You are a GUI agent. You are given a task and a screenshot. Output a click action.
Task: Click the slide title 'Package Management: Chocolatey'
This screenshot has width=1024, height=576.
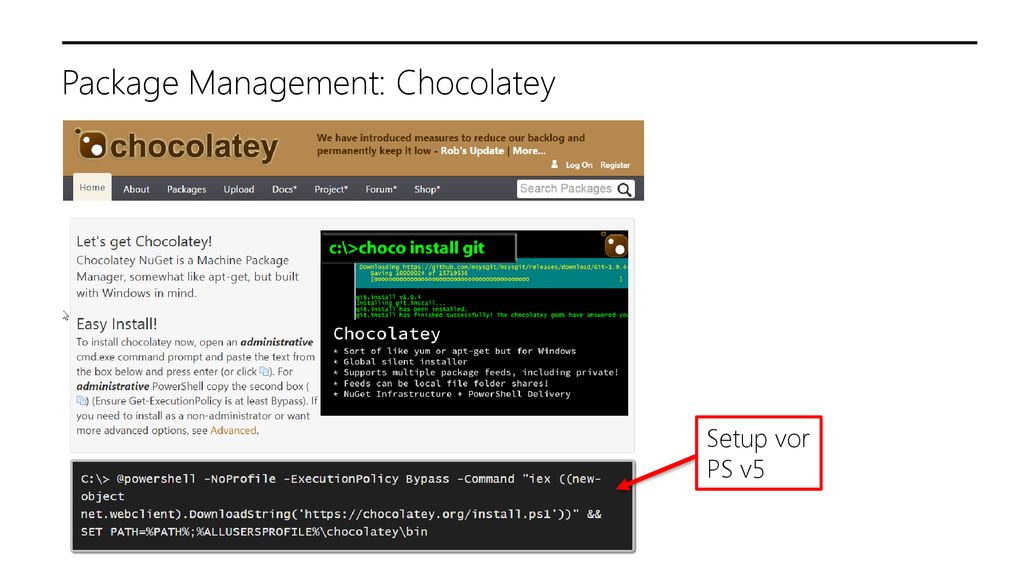(x=309, y=84)
